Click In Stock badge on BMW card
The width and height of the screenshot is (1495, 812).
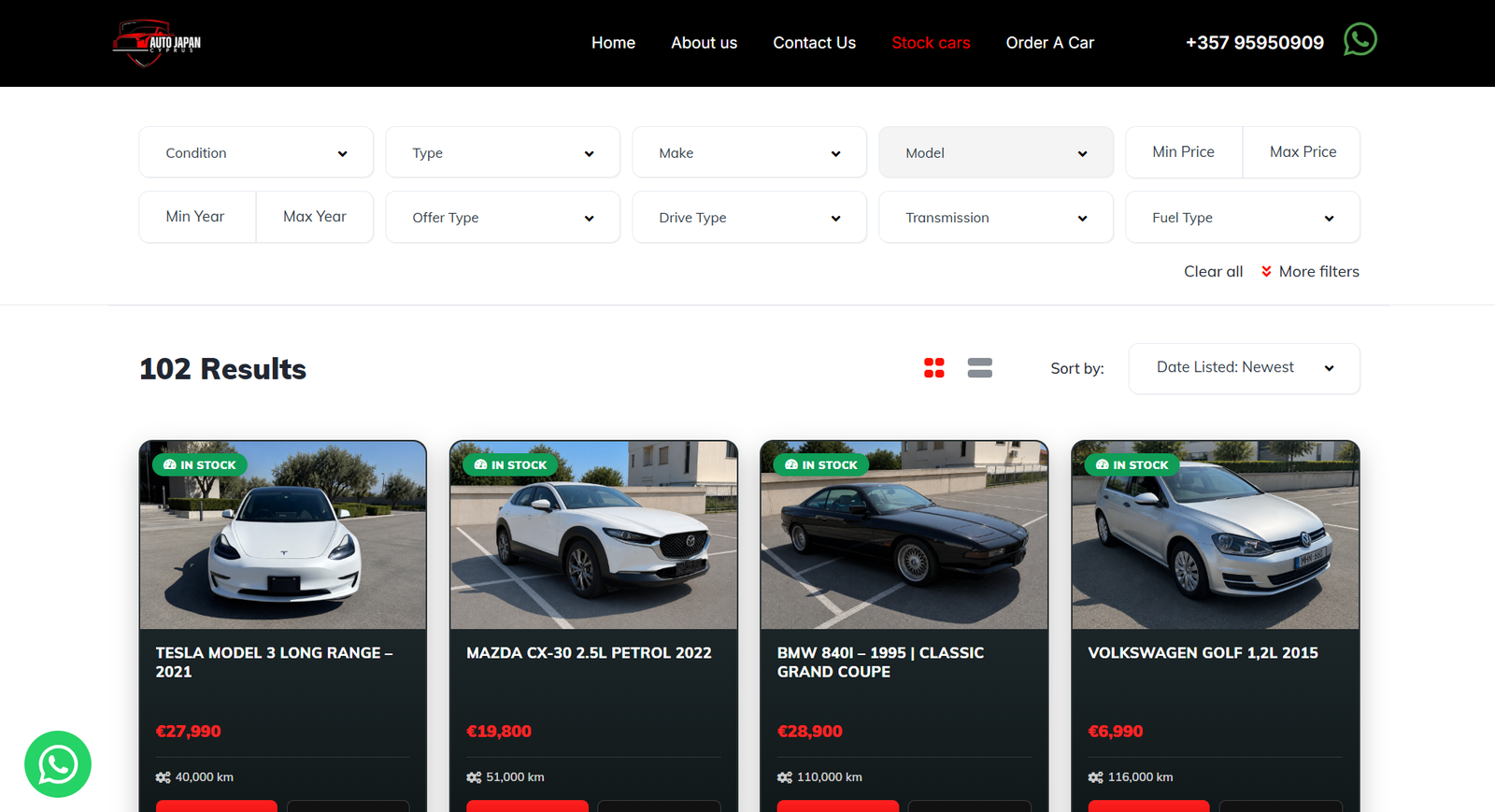tap(821, 464)
